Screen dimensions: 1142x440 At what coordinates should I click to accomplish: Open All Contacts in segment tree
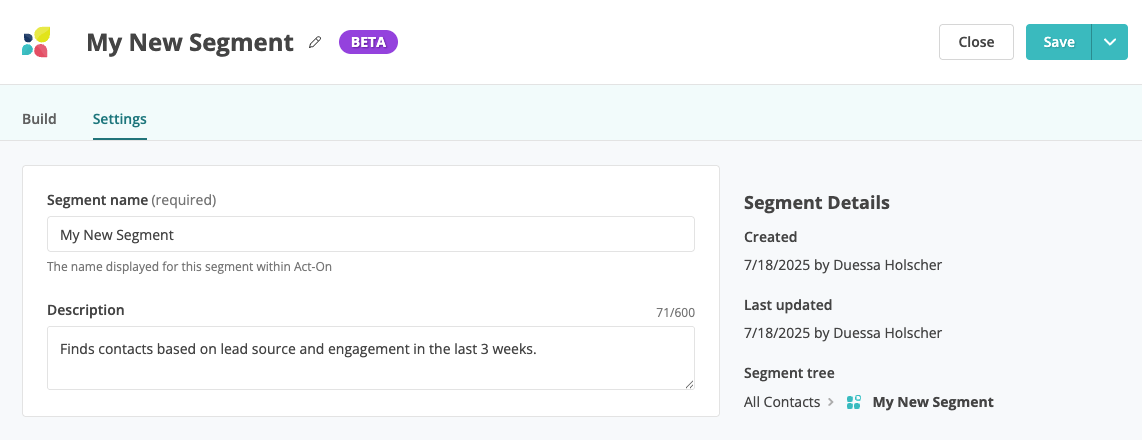781,402
